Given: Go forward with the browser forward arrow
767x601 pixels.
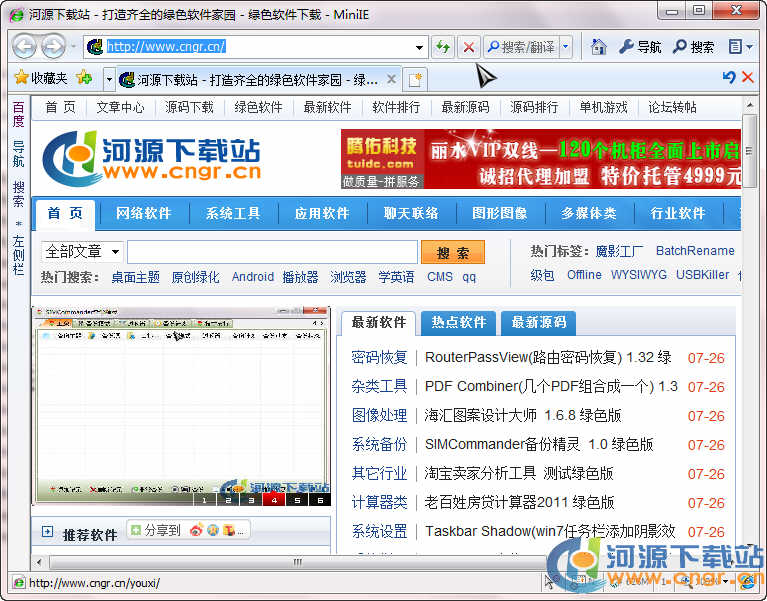Looking at the screenshot, I should tap(53, 47).
